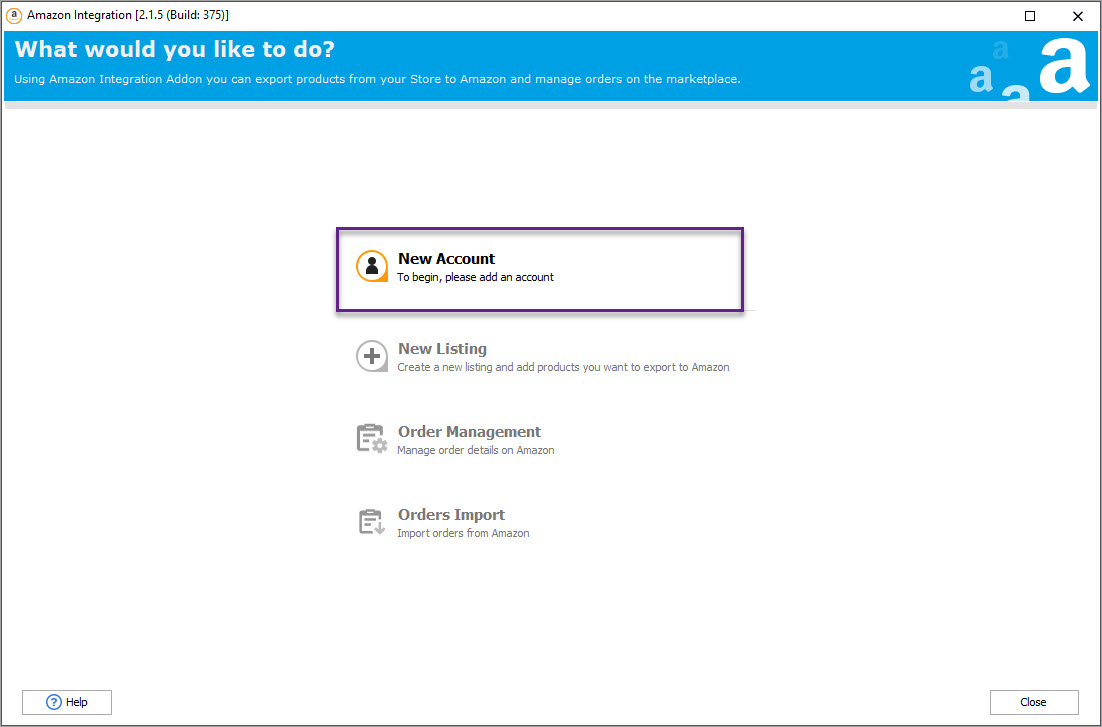Click 'Manage order details on Amazon' text
Viewport: 1102px width, 727px height.
(475, 450)
